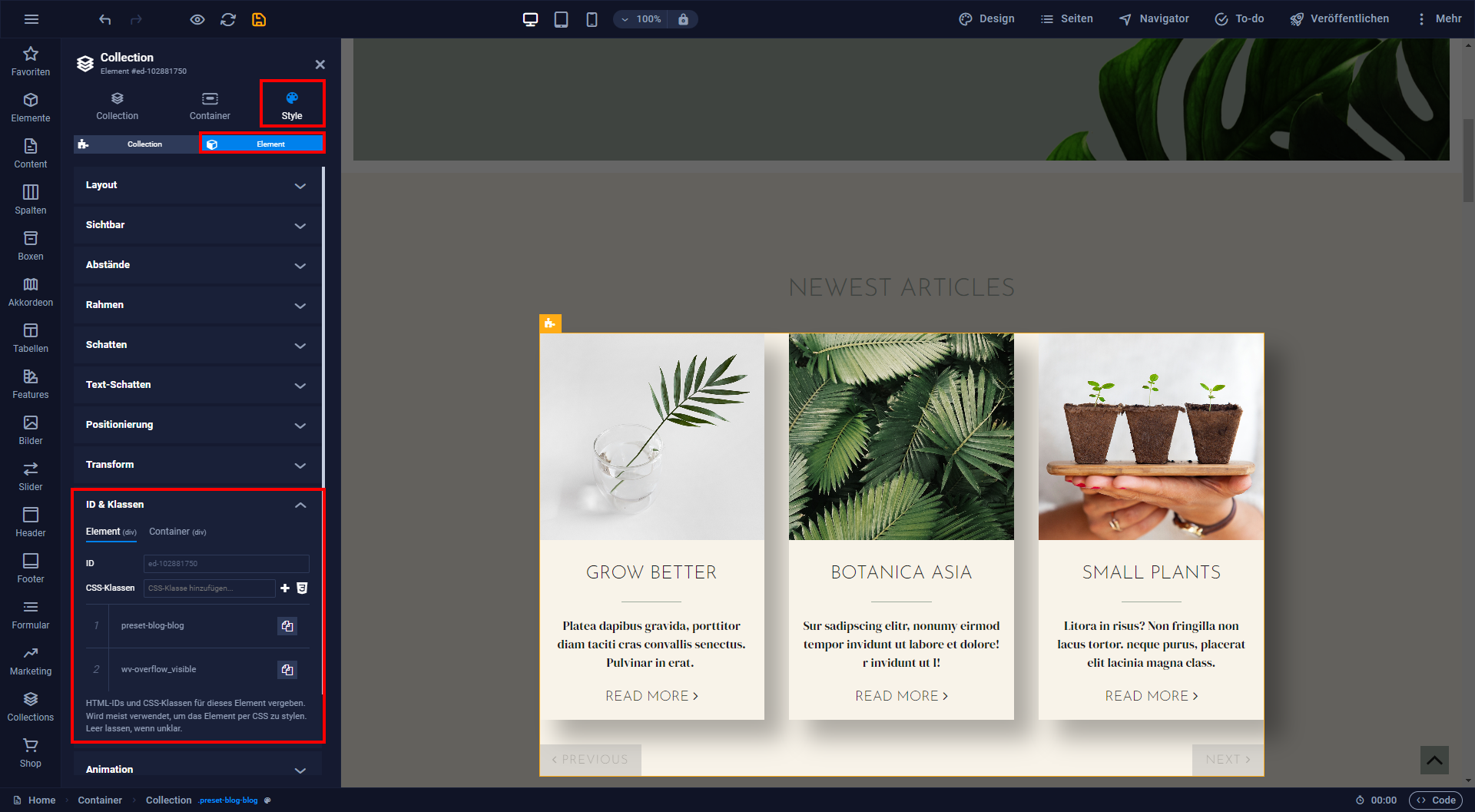Image resolution: width=1475 pixels, height=812 pixels.
Task: Toggle the zoom lock icon
Action: (x=684, y=19)
